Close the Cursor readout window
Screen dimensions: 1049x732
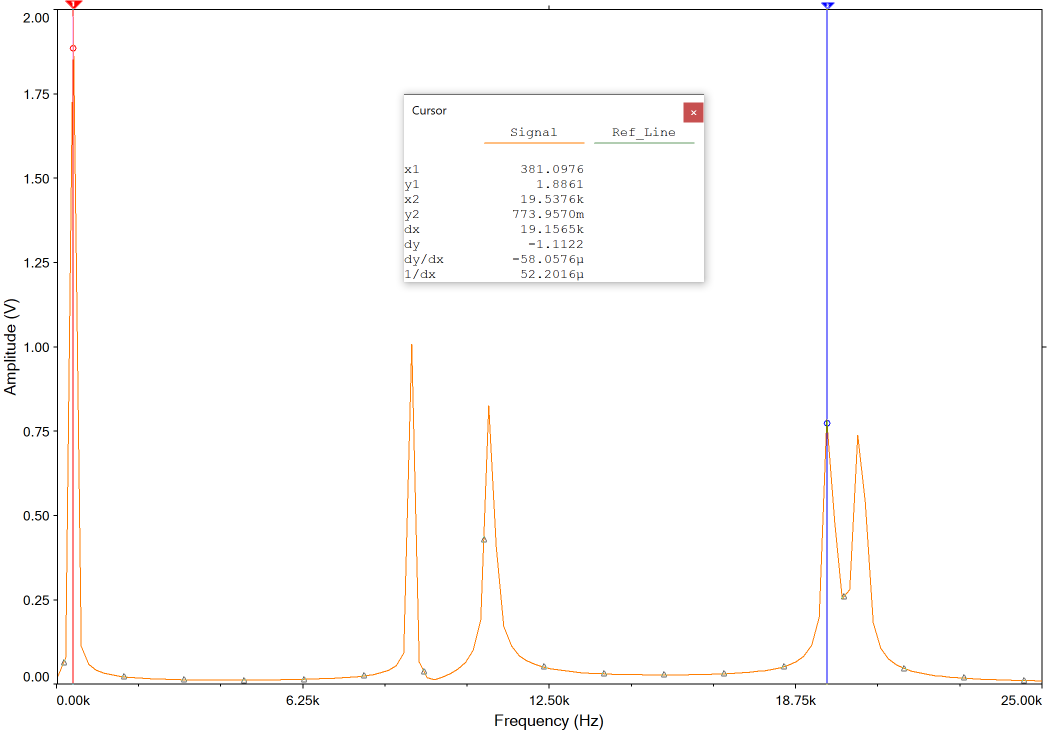point(693,112)
